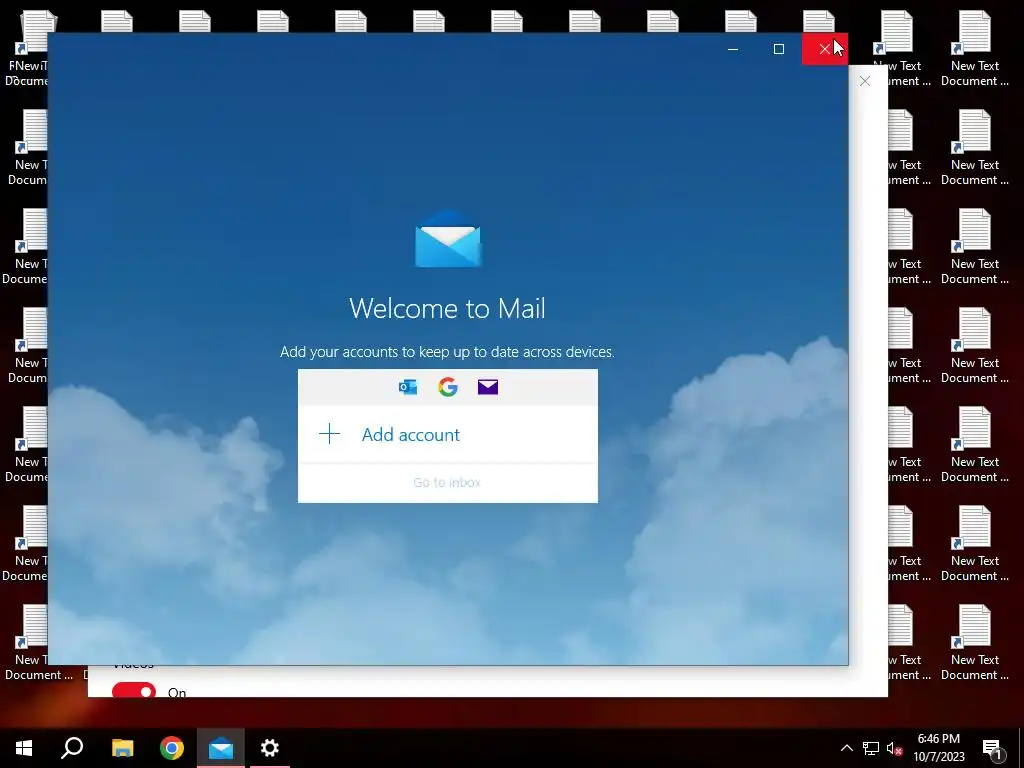Viewport: 1024px width, 768px height.
Task: Select the Mail app taskbar icon
Action: coord(221,748)
